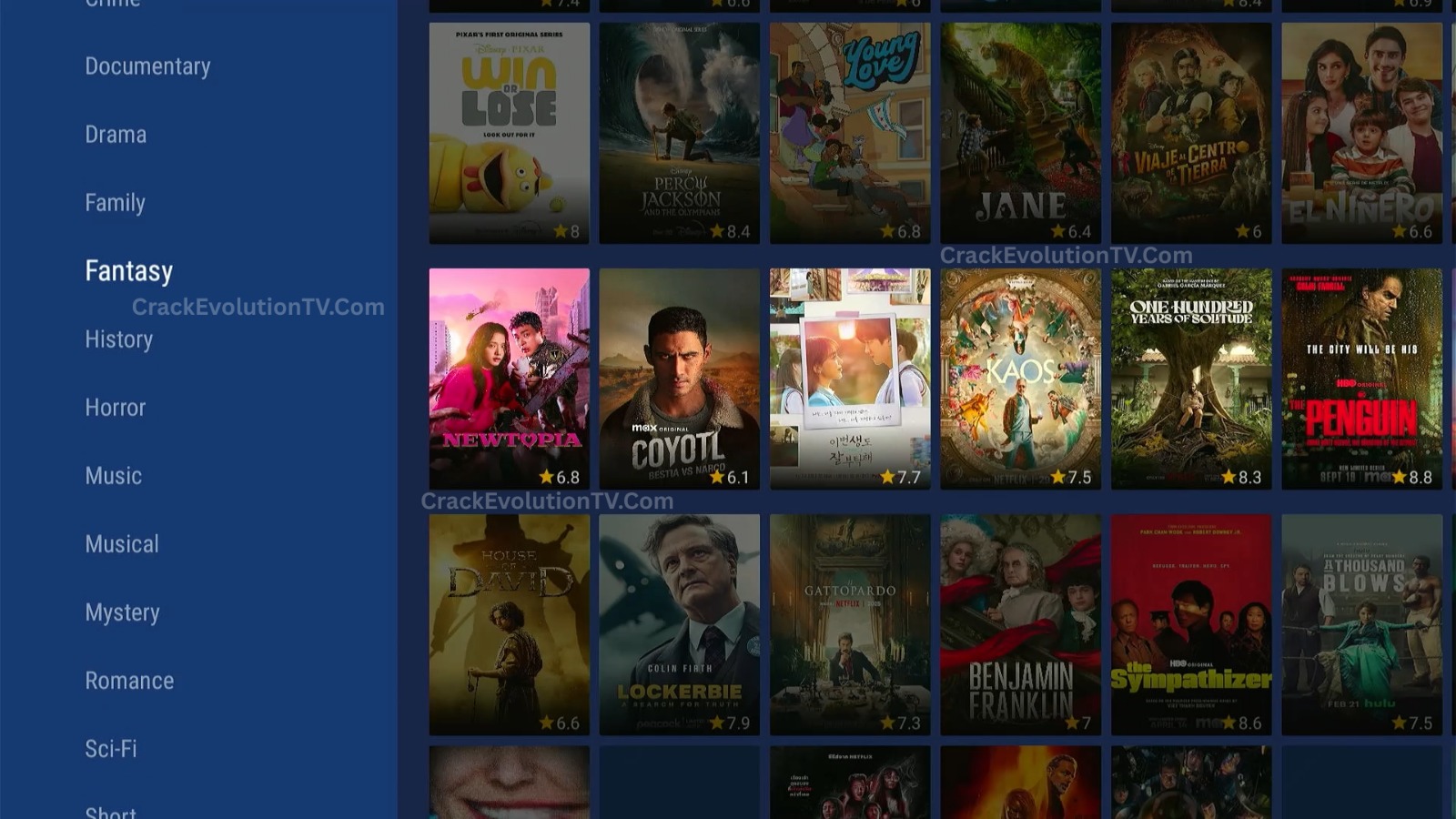This screenshot has height=819, width=1456.
Task: Choose the Sci-Fi genre
Action: click(111, 749)
